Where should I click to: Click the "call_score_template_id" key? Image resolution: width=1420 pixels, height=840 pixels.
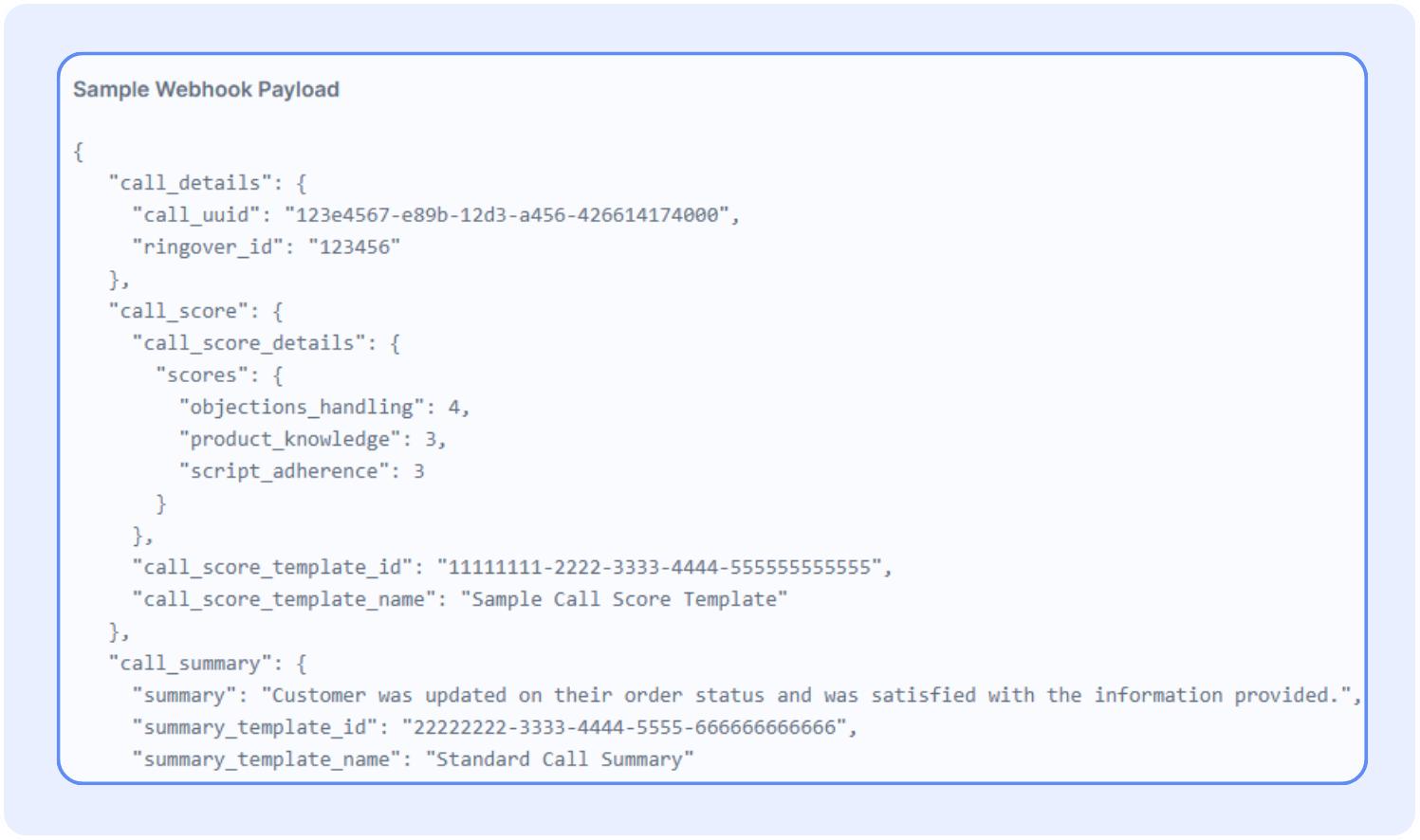[x=271, y=567]
